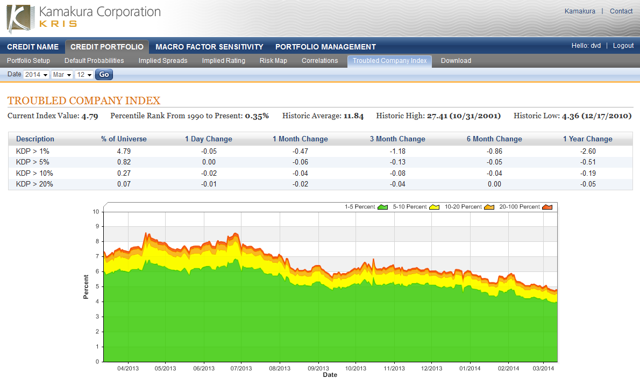
Task: Select the KDP > 5% row label
Action: [x=32, y=162]
